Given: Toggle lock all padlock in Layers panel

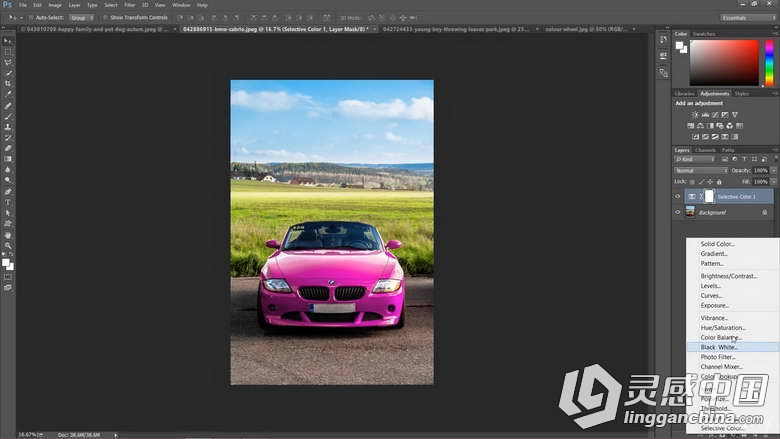Looking at the screenshot, I should click(719, 182).
